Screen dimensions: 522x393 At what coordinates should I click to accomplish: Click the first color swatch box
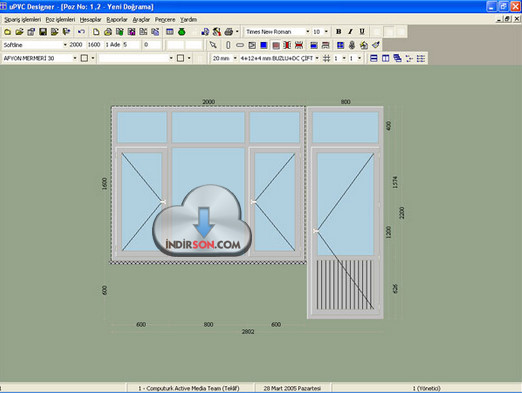pos(84,58)
